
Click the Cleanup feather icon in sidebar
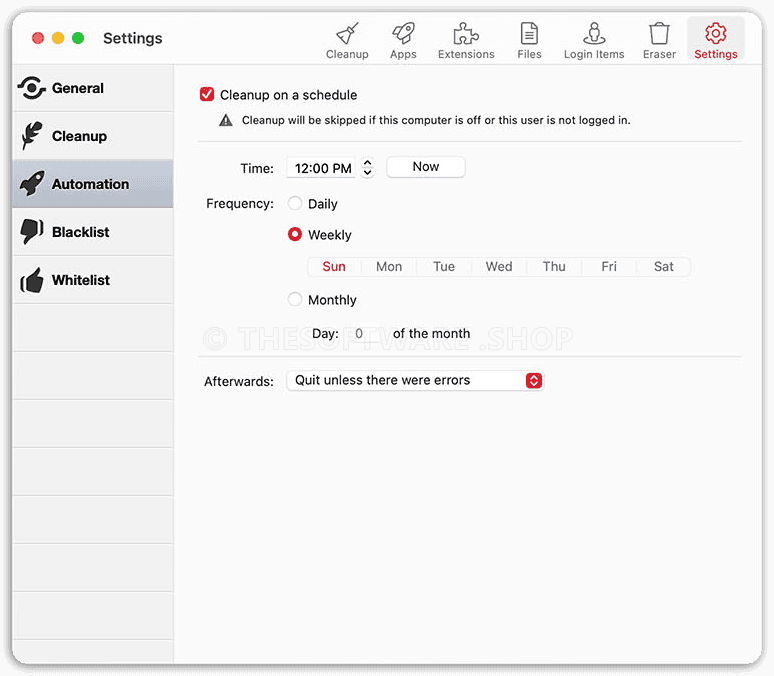pos(32,136)
